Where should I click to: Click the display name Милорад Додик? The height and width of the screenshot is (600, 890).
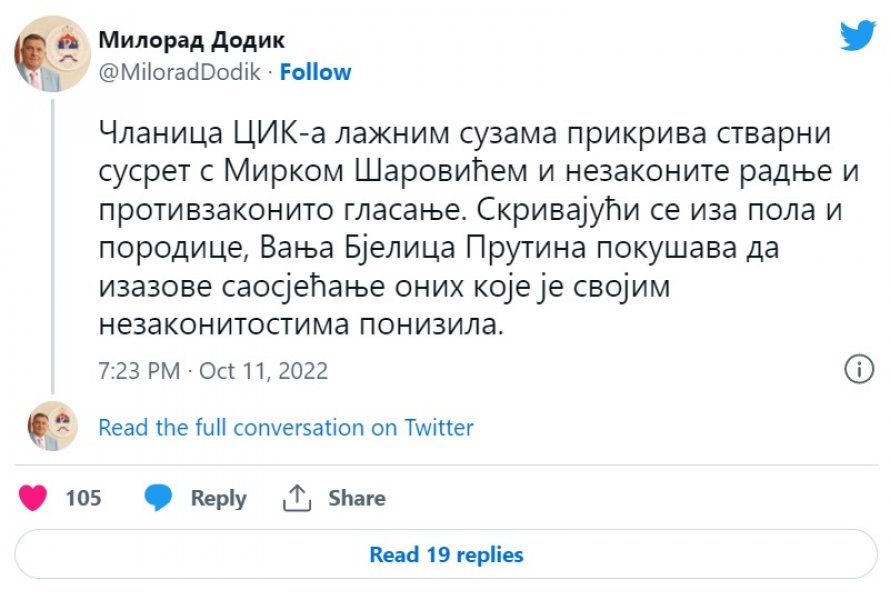191,40
